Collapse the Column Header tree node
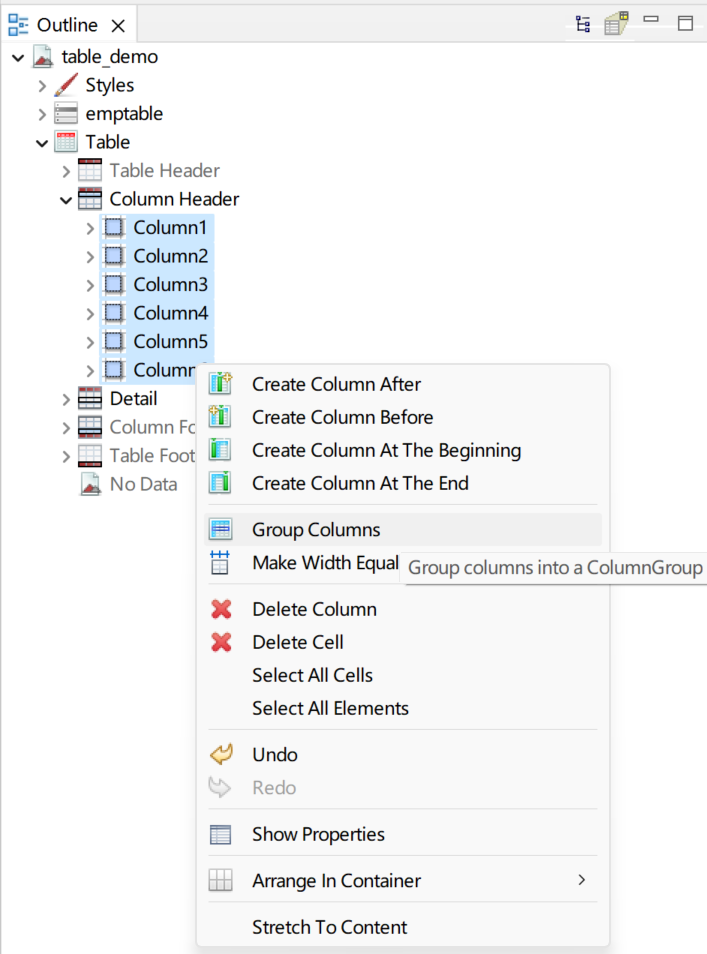 [66, 199]
